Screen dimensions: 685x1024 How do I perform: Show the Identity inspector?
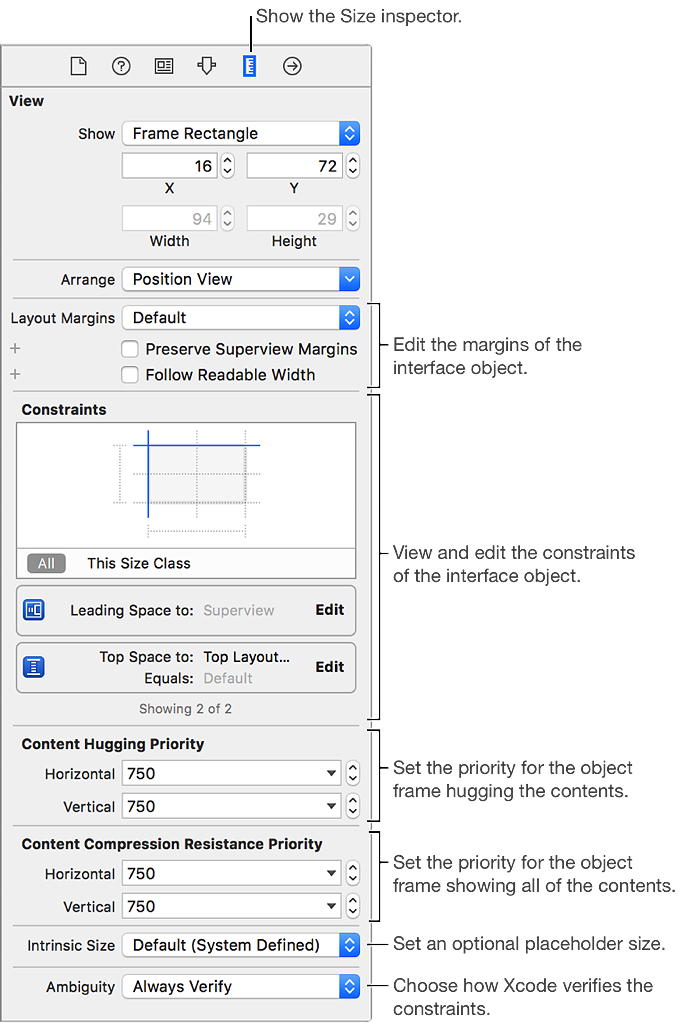(164, 66)
